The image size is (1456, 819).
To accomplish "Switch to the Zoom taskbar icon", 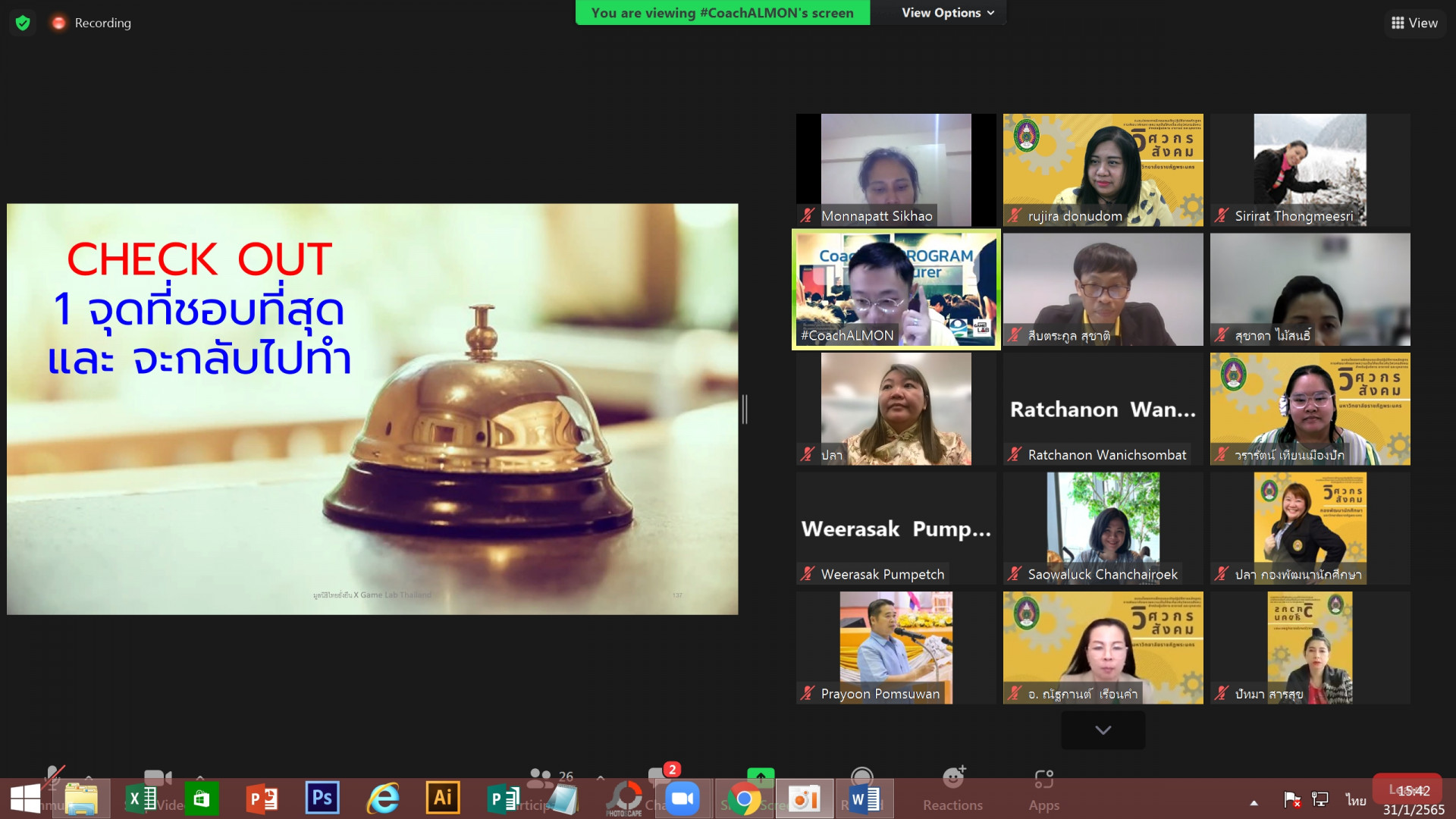I will (682, 799).
